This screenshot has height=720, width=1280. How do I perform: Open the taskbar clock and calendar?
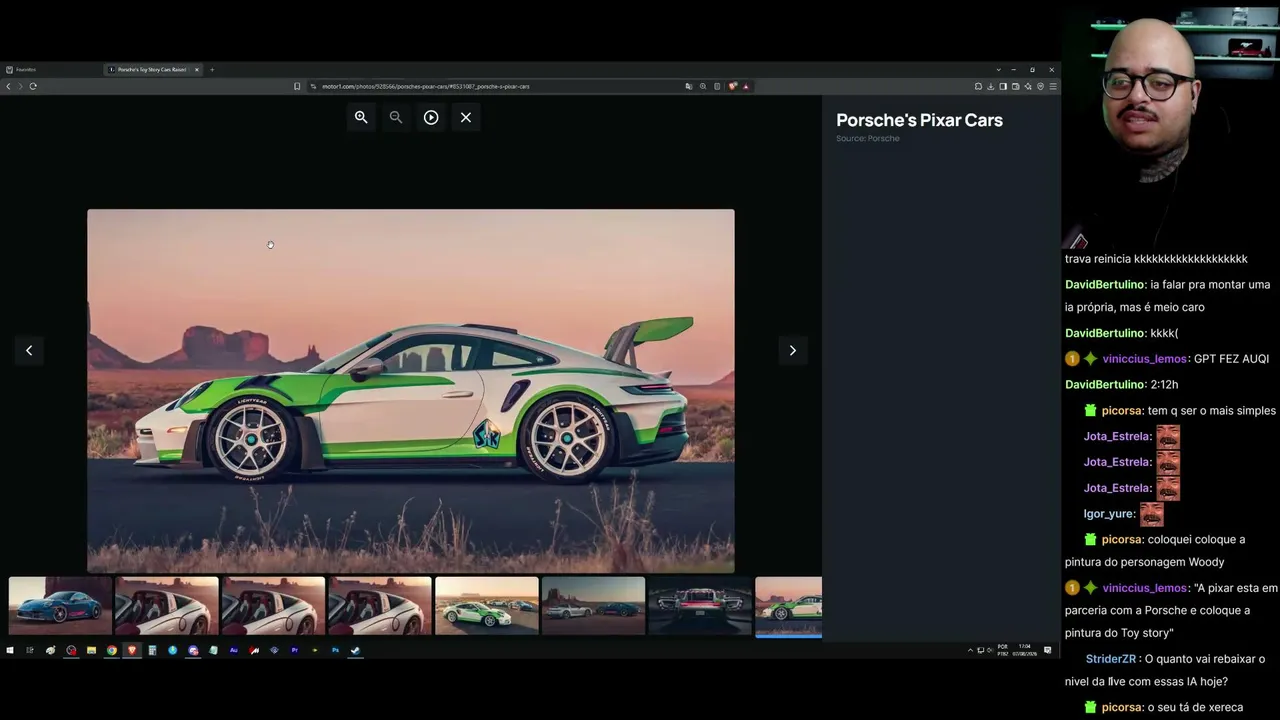coord(1025,650)
